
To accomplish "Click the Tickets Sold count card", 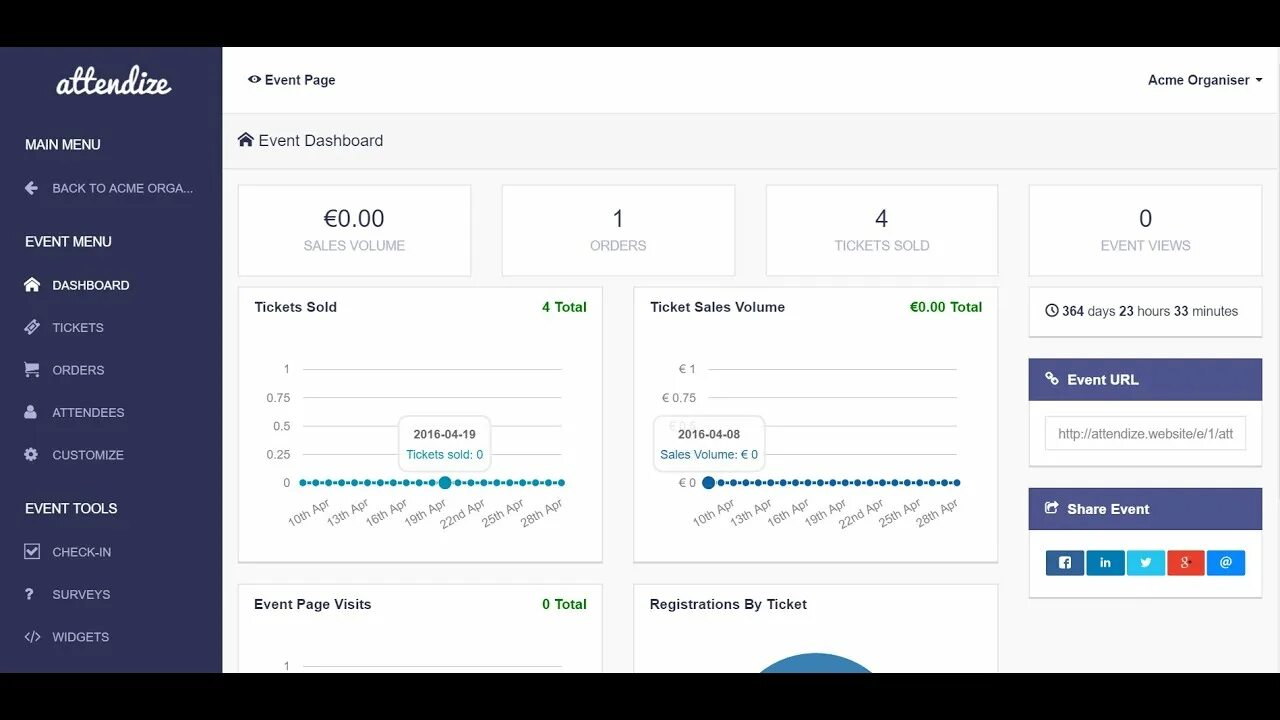I will (882, 230).
